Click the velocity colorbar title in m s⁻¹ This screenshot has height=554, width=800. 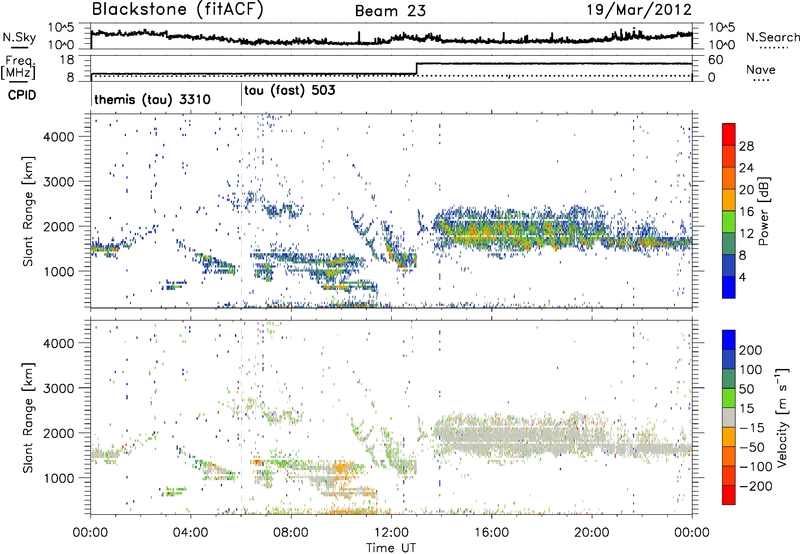point(782,417)
